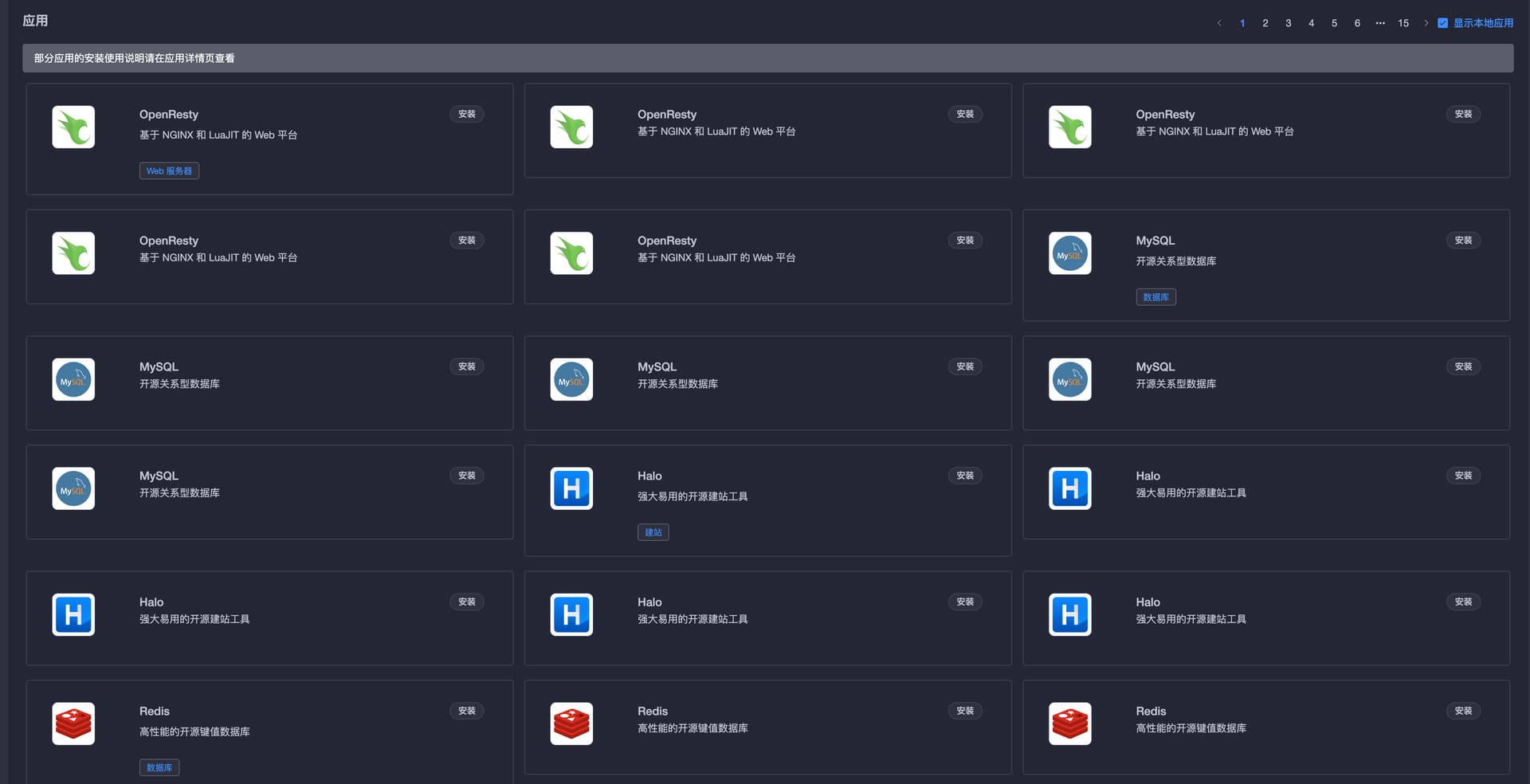
Task: Click the 应用 page heading
Action: (35, 21)
